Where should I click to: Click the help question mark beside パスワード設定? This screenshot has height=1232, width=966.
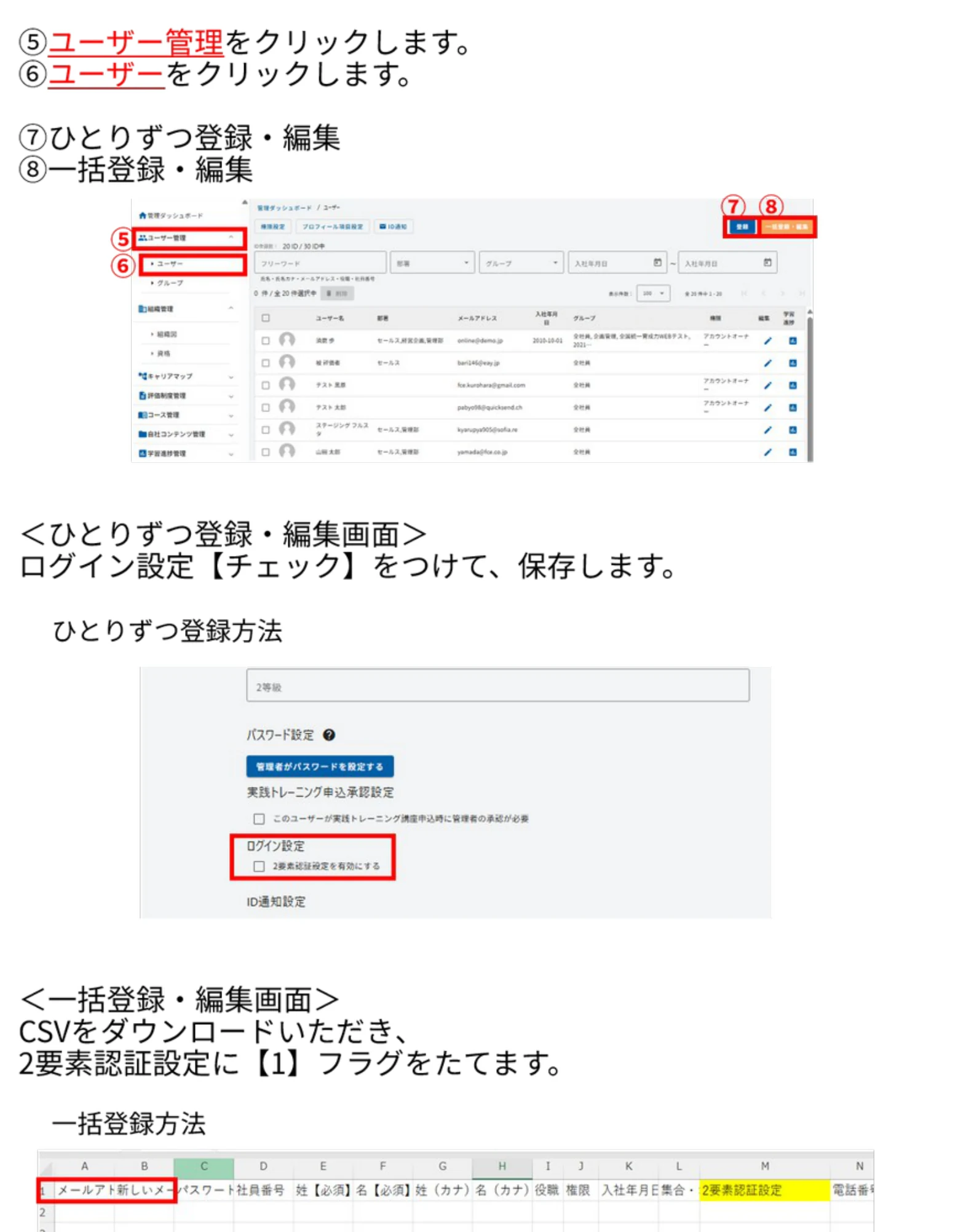click(x=329, y=735)
